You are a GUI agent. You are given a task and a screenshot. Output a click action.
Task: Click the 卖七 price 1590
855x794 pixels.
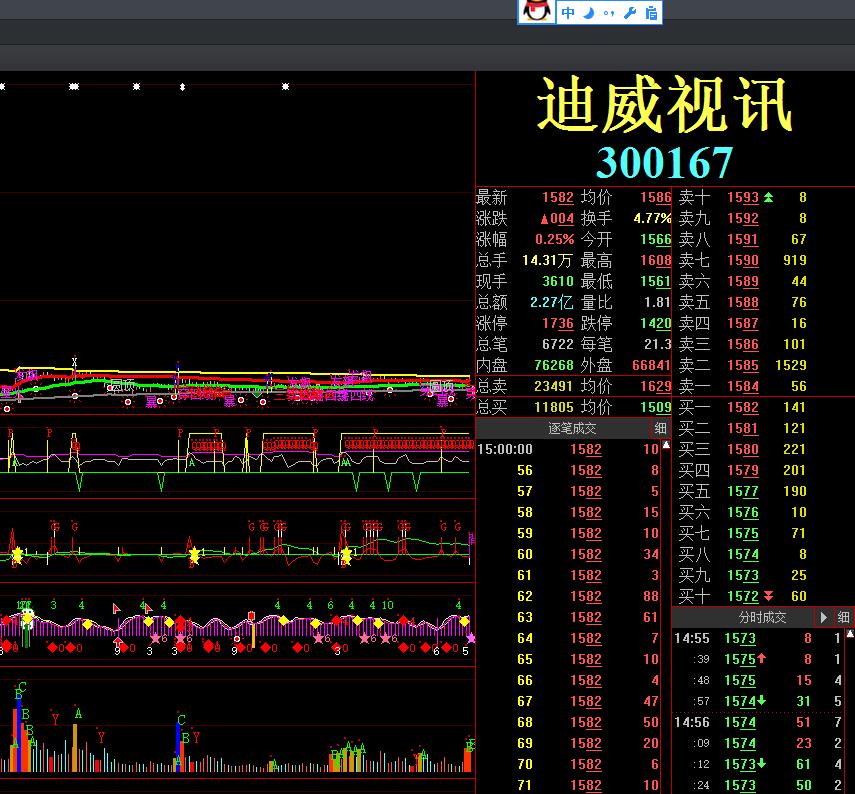(743, 260)
